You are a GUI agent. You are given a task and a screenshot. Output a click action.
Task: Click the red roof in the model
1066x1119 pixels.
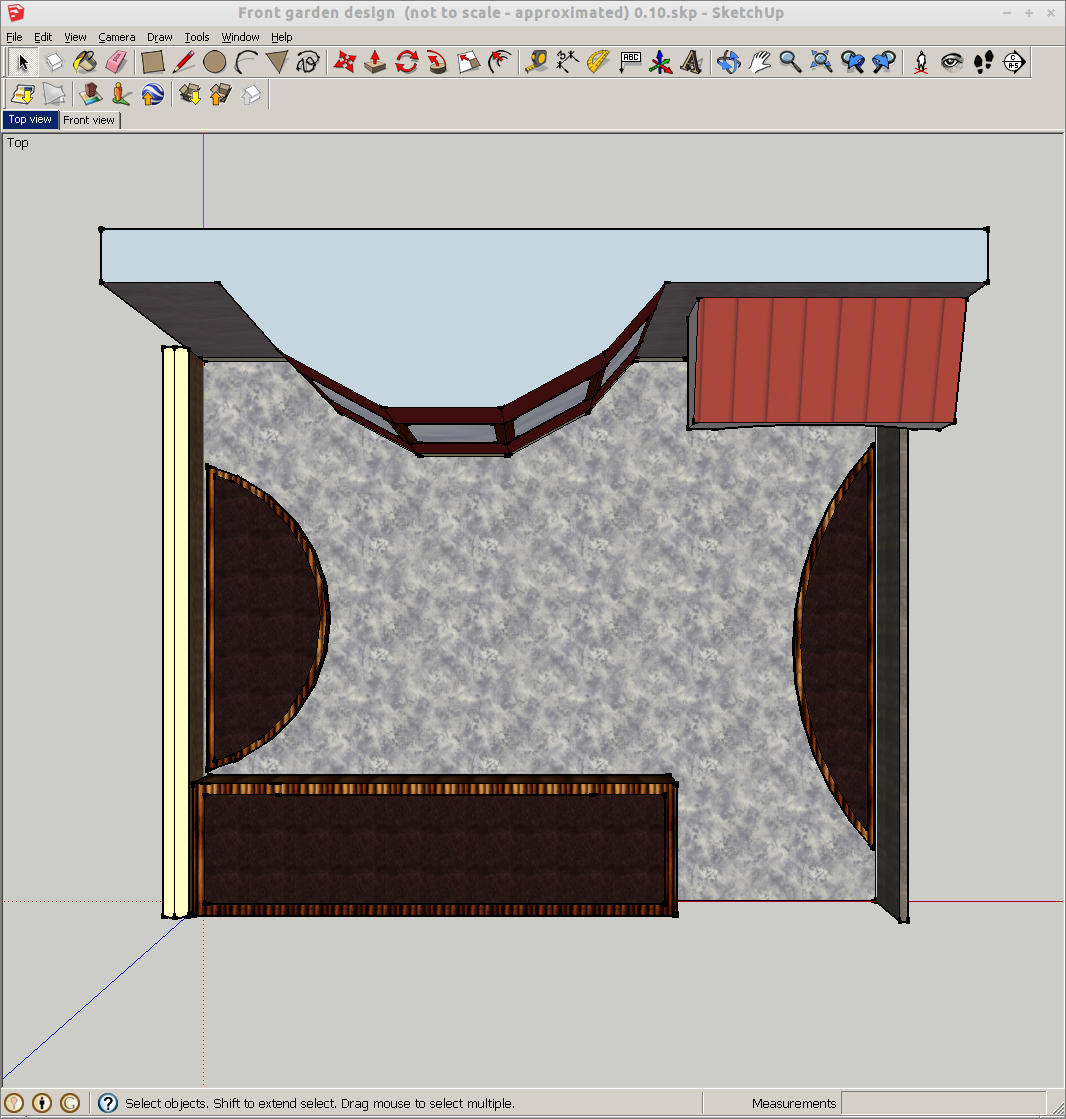point(828,358)
